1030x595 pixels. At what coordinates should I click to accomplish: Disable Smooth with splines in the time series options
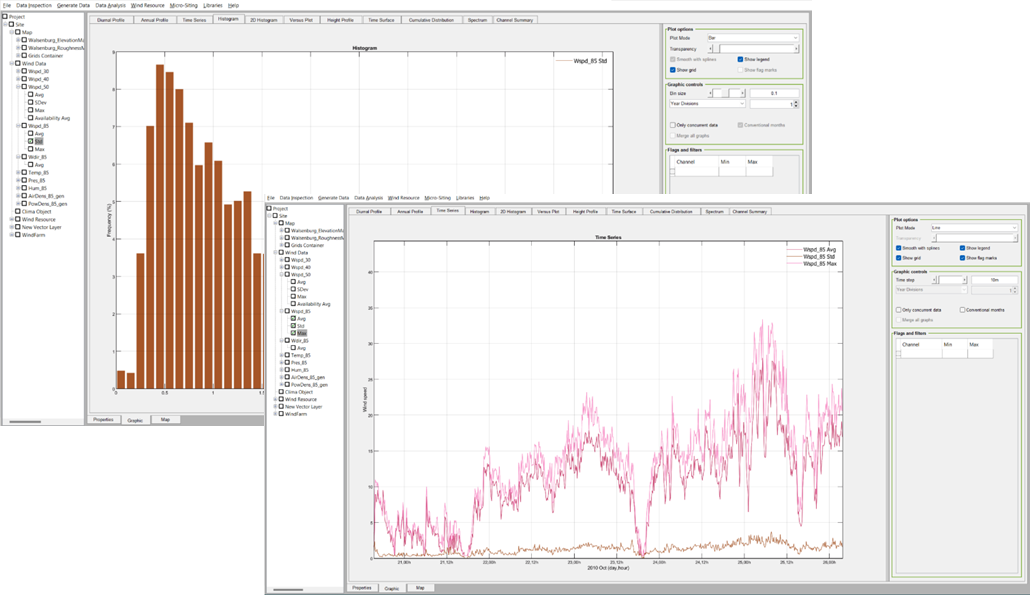[x=899, y=247]
